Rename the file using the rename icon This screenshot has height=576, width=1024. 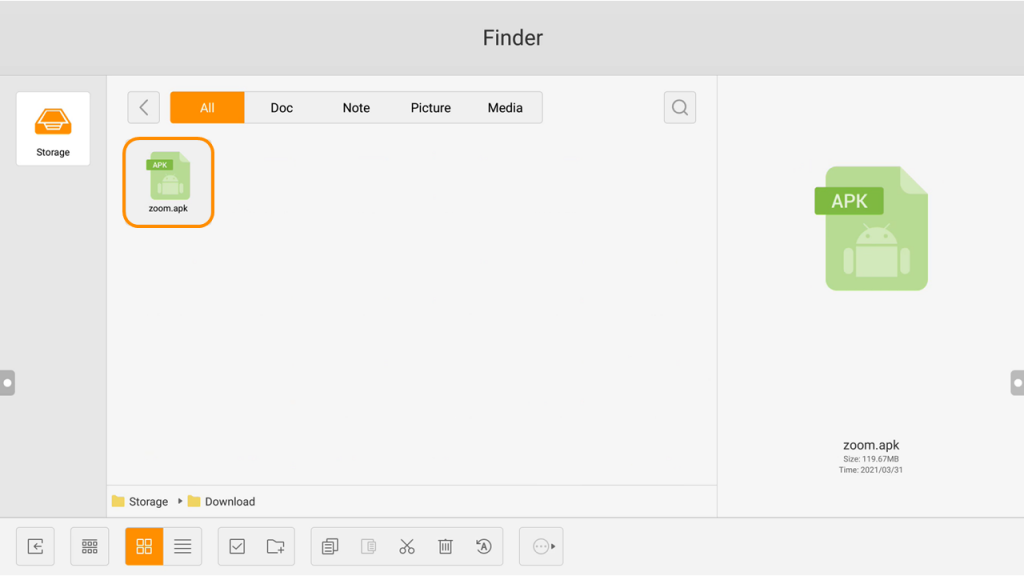[484, 546]
